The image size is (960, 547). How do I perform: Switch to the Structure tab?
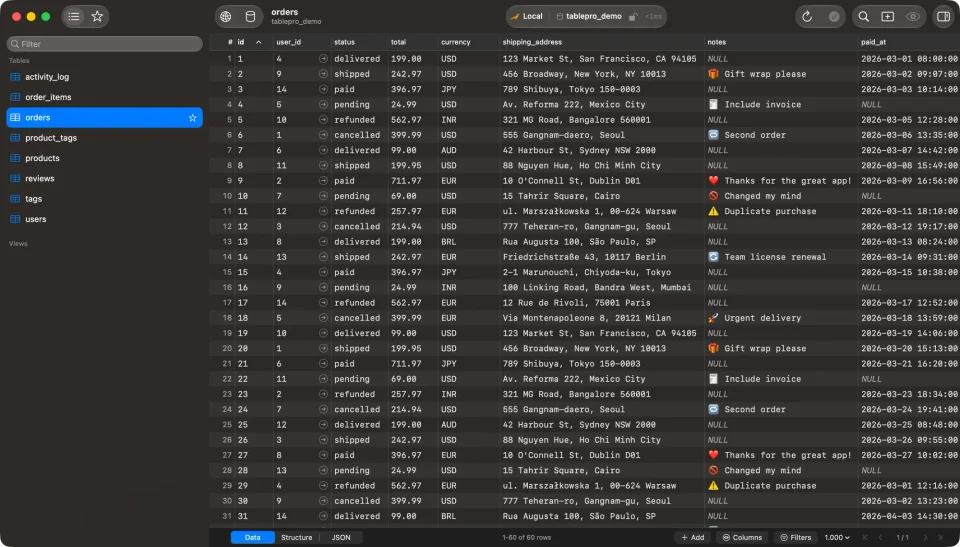(296, 537)
